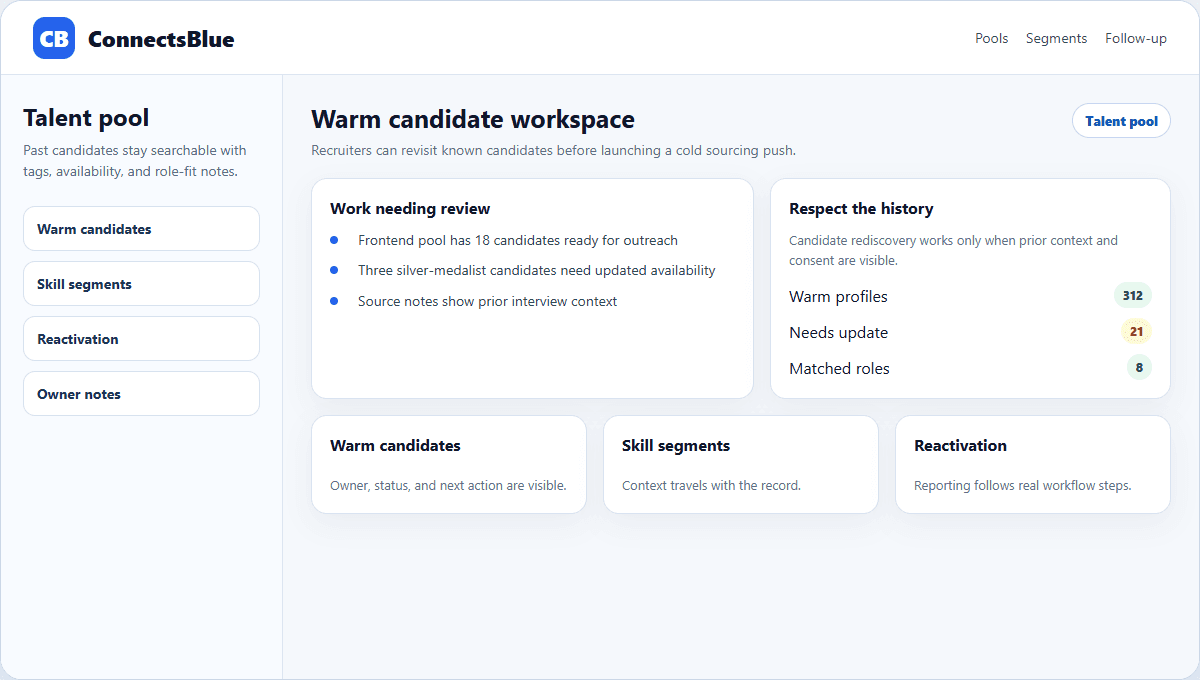Viewport: 1200px width, 680px height.
Task: Select Reactivation in the sidebar
Action: coord(141,339)
